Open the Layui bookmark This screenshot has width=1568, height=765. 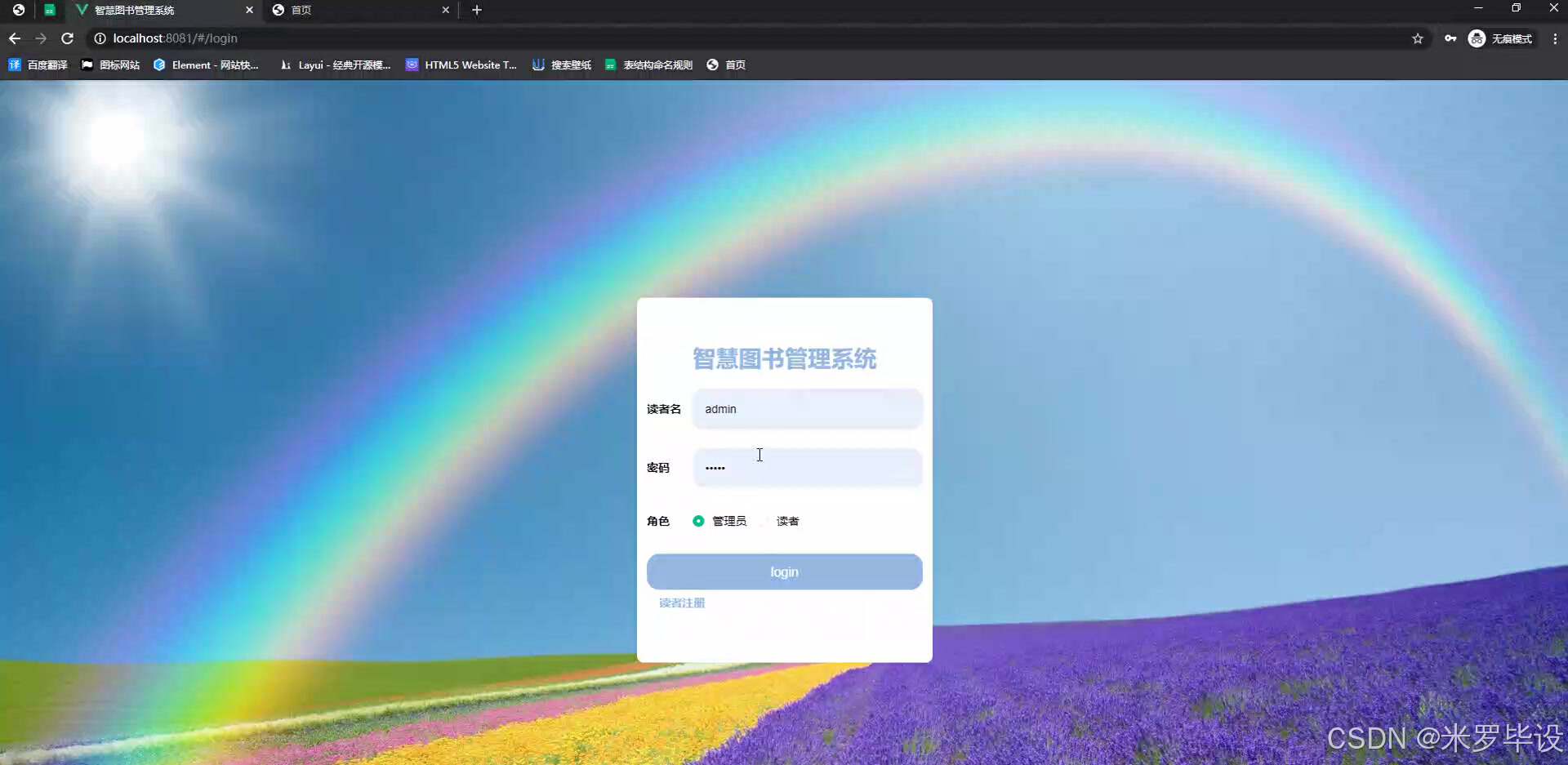tap(335, 64)
